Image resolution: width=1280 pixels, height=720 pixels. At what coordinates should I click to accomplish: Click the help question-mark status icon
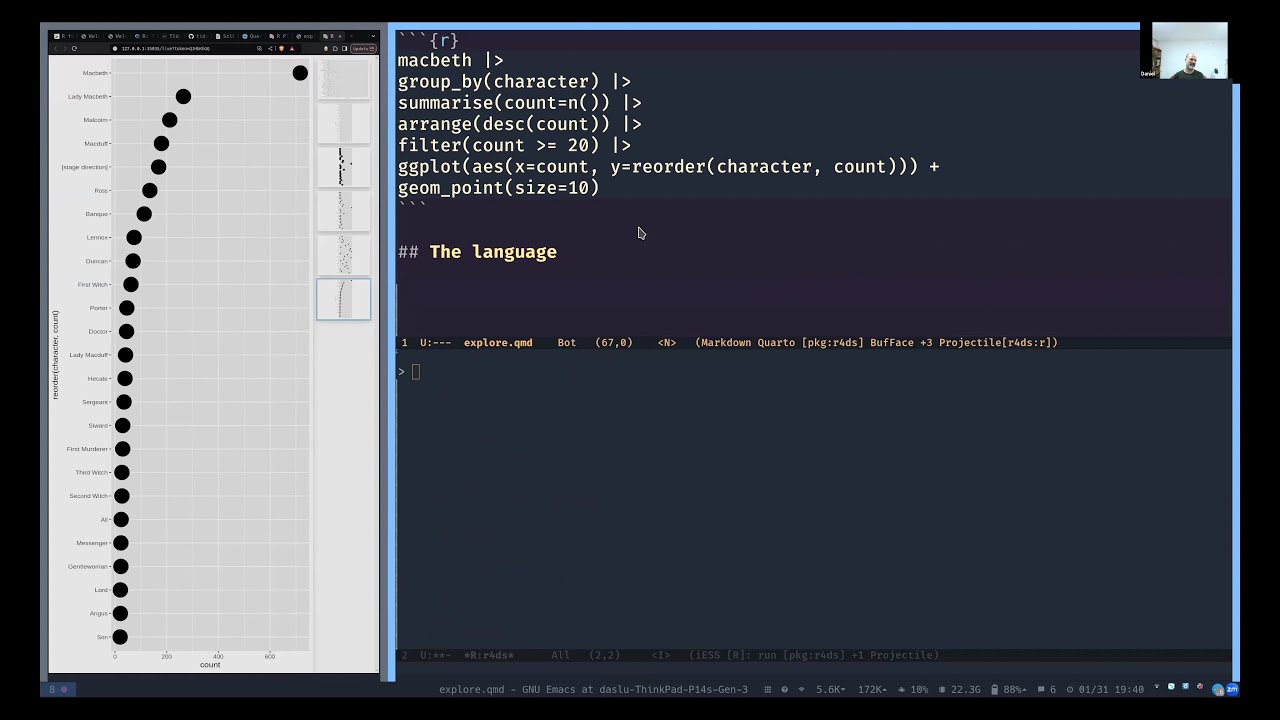(784, 689)
